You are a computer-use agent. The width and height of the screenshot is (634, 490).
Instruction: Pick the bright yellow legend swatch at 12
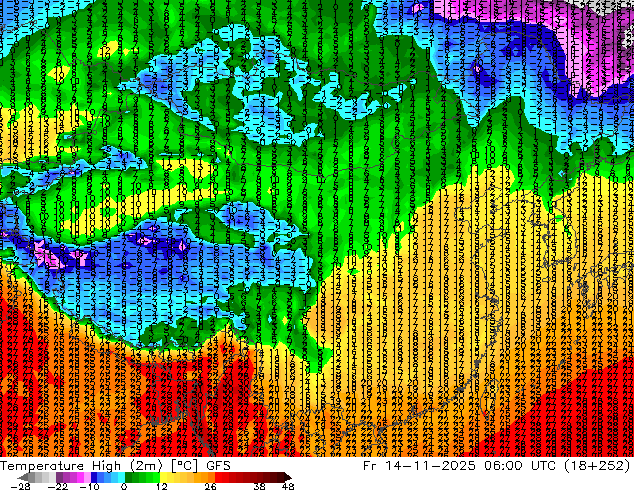[163, 477]
